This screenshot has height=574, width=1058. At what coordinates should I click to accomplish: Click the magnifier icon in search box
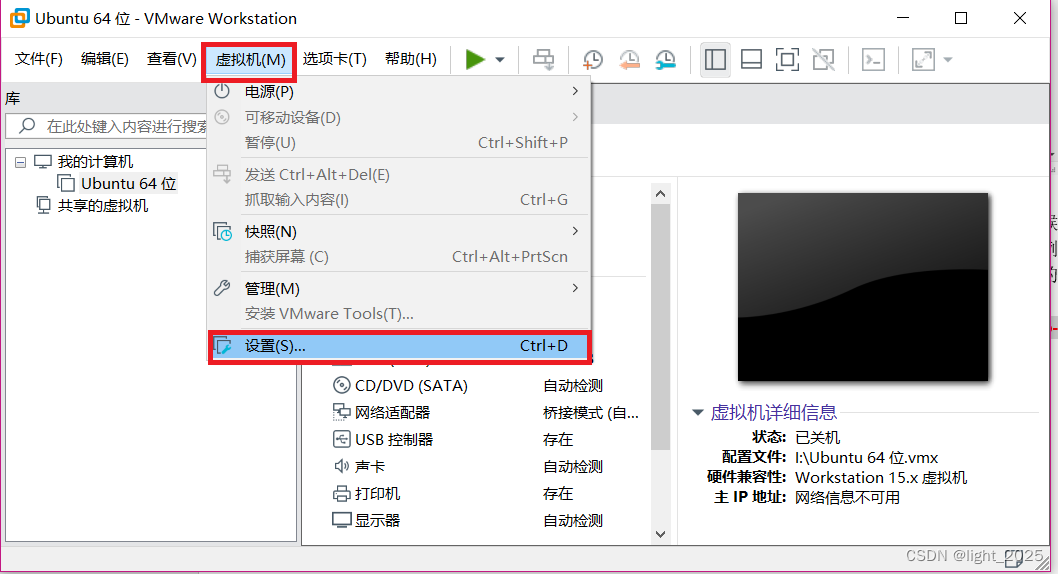[27, 126]
